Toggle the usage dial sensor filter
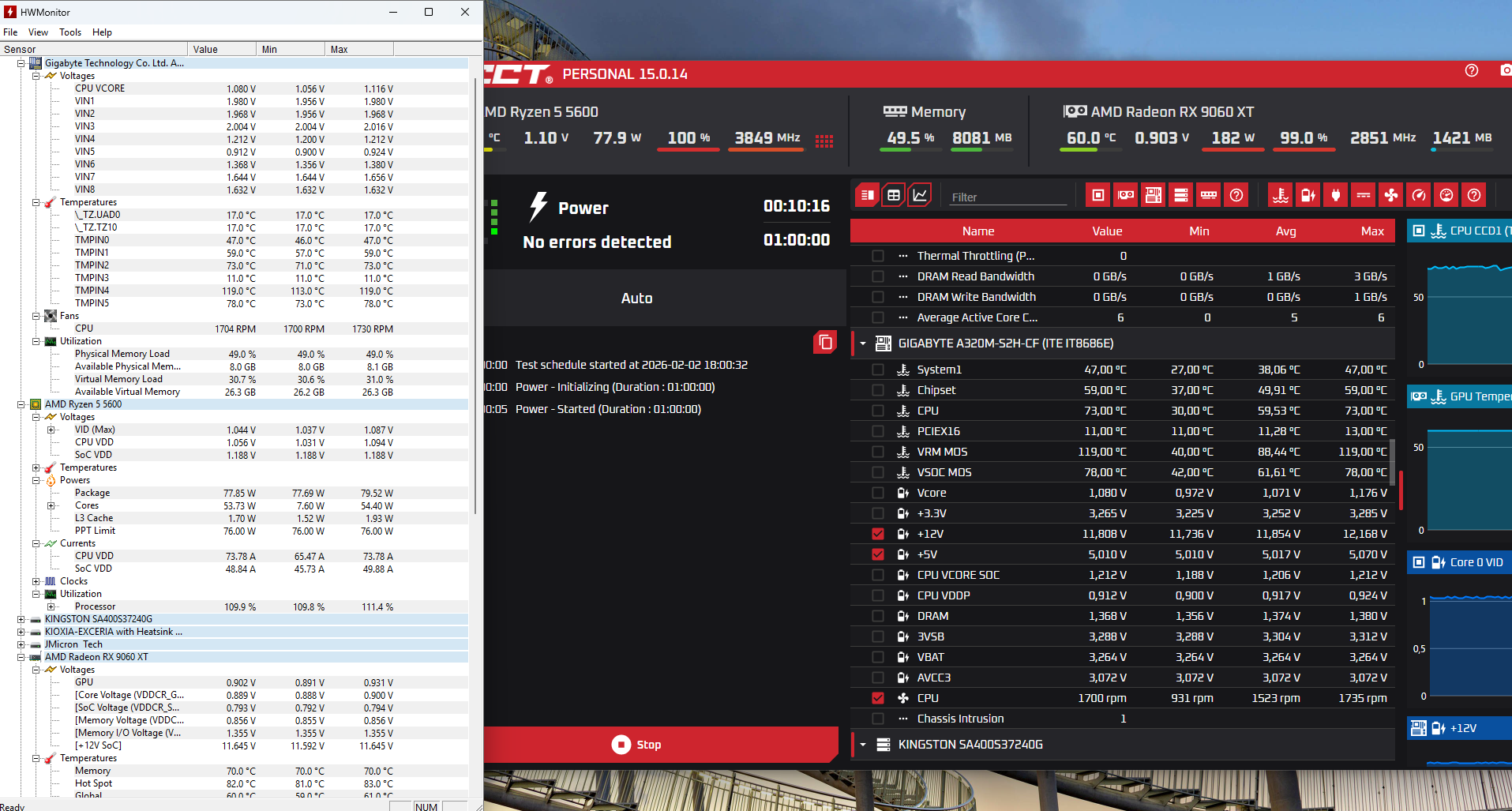The image size is (1512, 811). (x=1446, y=195)
